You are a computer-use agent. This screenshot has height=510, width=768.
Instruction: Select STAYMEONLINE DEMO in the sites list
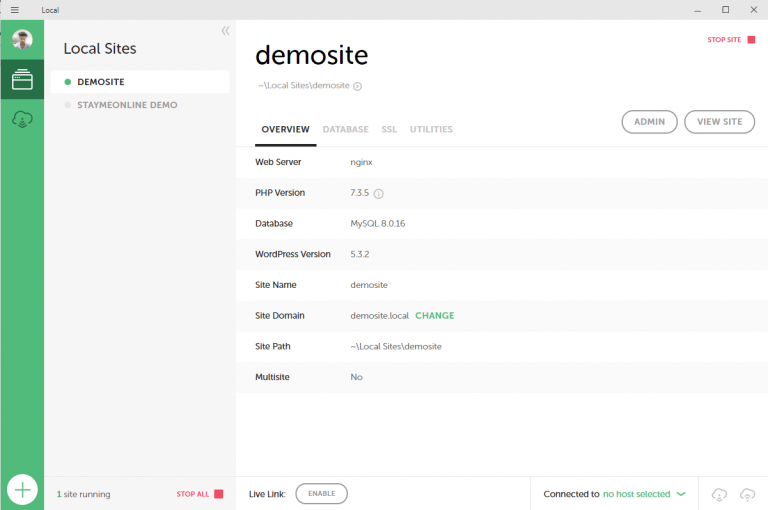pos(127,104)
